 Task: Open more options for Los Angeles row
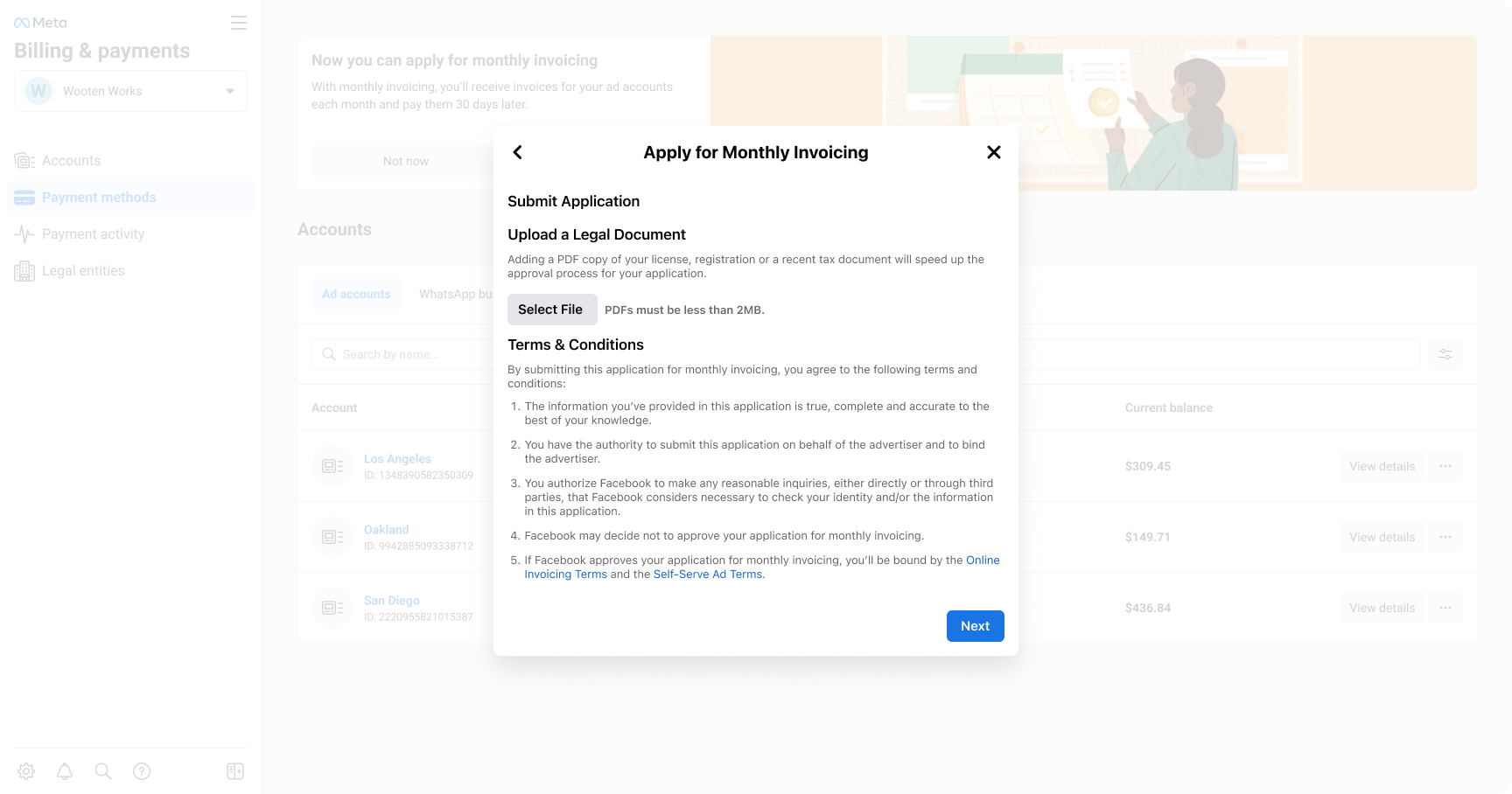click(x=1445, y=466)
